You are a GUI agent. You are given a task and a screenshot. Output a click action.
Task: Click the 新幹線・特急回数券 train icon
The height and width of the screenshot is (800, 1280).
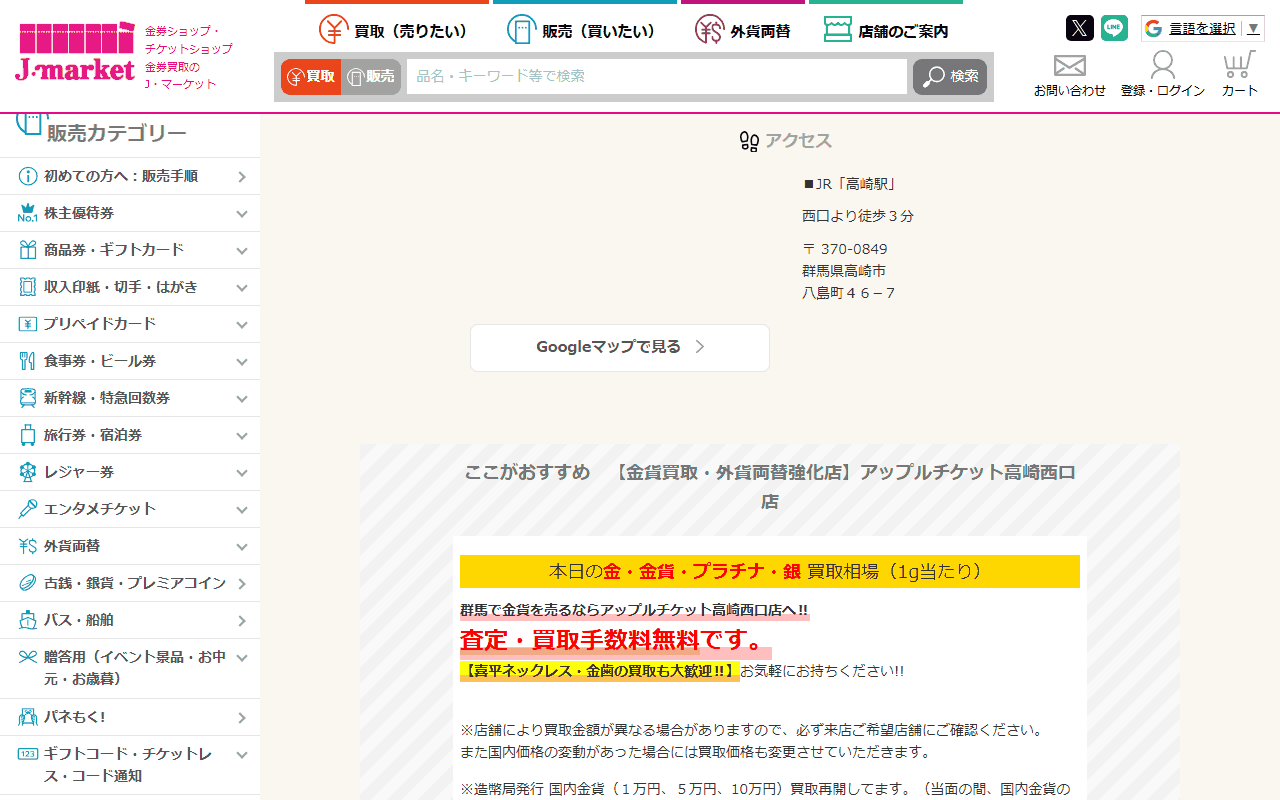(x=27, y=398)
